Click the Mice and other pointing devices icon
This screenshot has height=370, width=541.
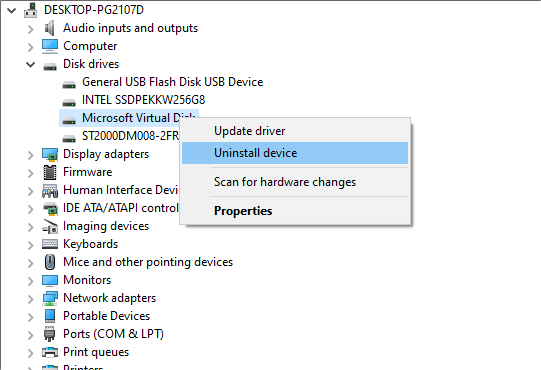click(x=50, y=262)
